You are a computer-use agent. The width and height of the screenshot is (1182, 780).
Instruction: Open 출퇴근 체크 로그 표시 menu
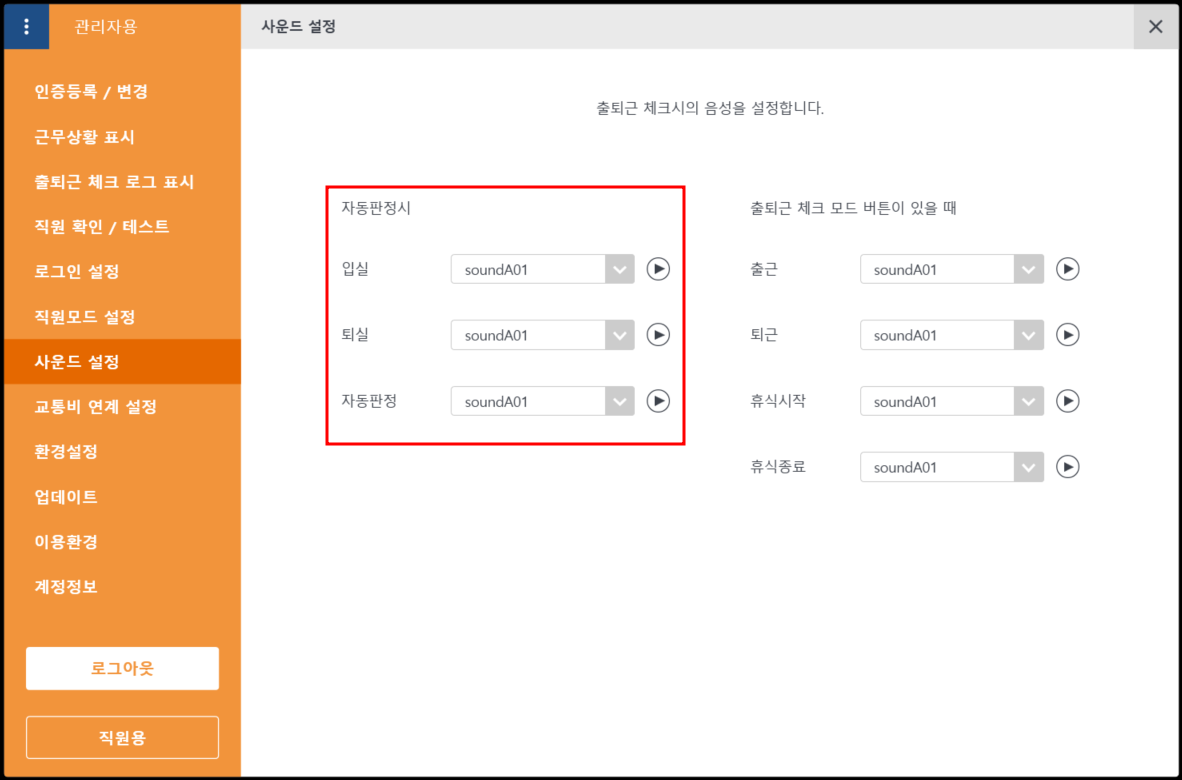pos(114,182)
